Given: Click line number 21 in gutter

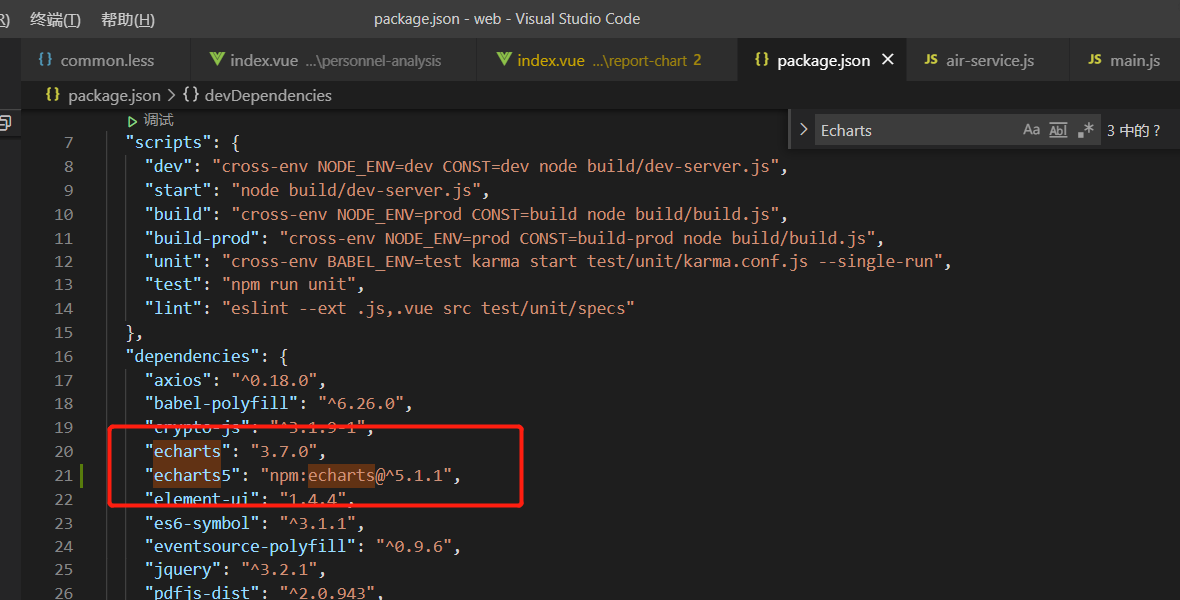Looking at the screenshot, I should 64,476.
